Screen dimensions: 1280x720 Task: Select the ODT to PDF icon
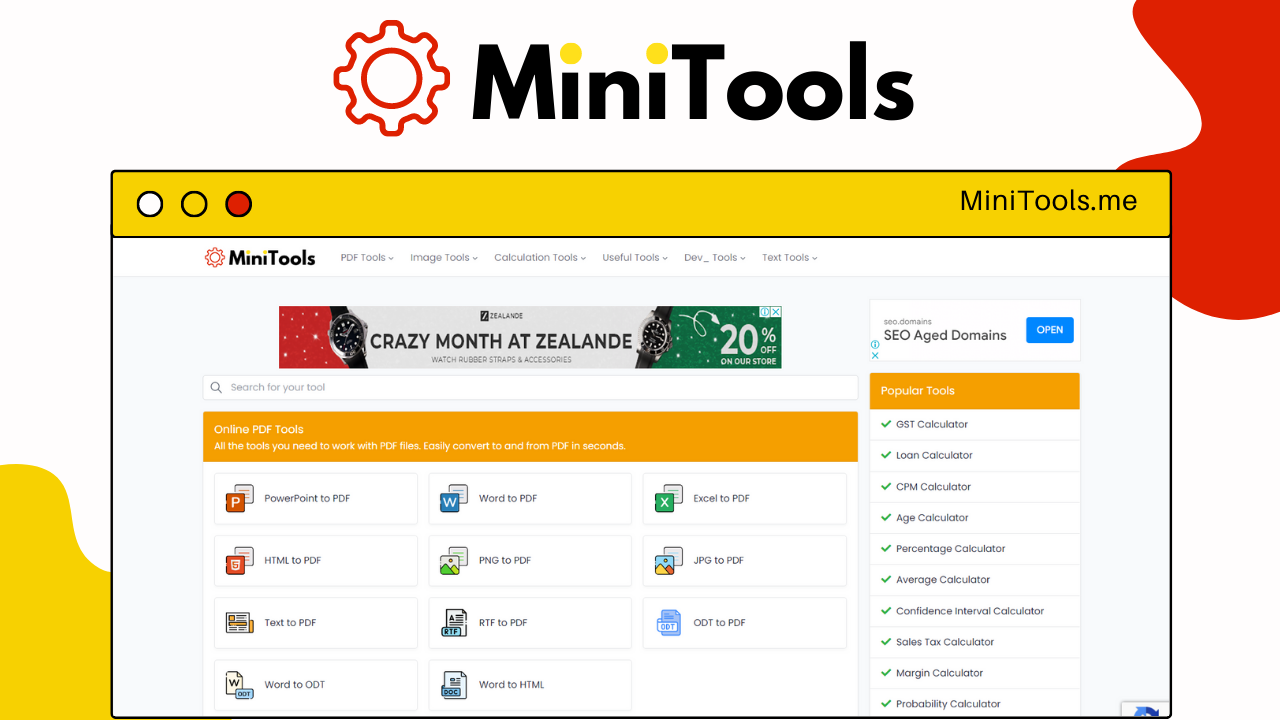[669, 622]
